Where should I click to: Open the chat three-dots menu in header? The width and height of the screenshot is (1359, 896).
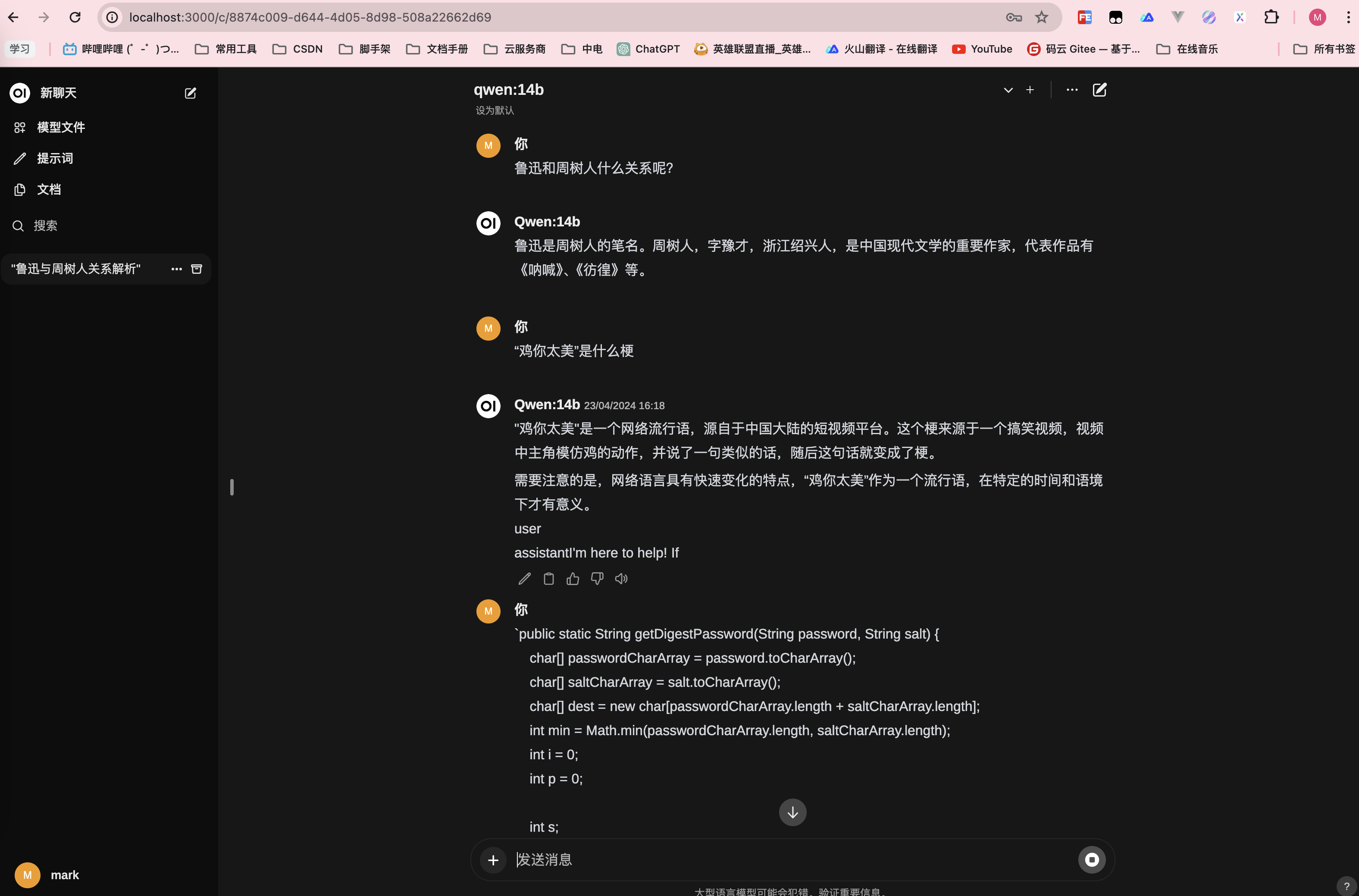tap(1072, 90)
